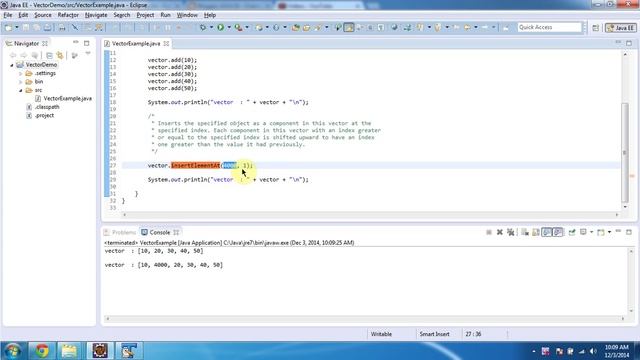Open the Open Console dropdown arrow
Viewport: 640px width, 360px height.
609,232
